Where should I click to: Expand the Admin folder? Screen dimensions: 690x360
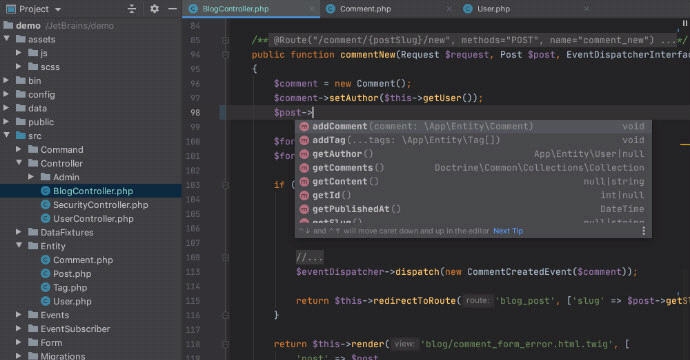(31, 177)
